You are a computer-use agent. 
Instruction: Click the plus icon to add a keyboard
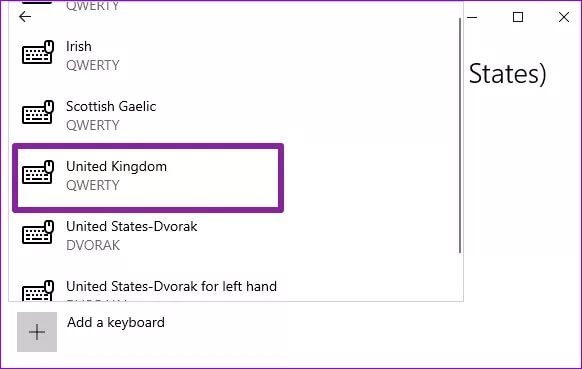click(37, 332)
